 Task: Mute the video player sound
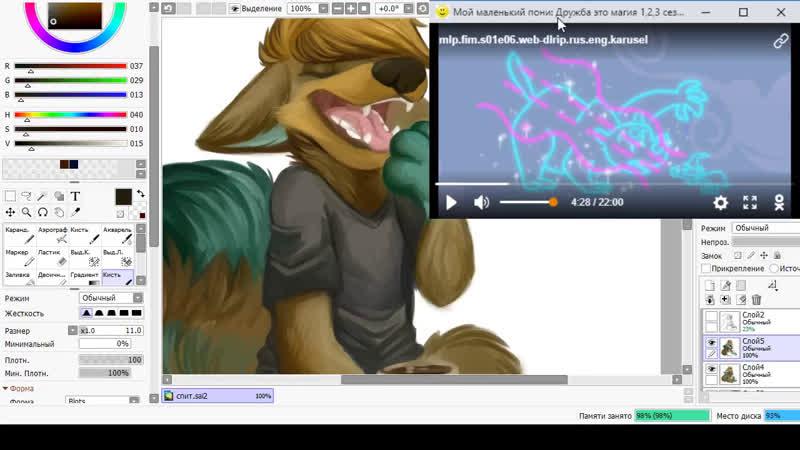481,203
